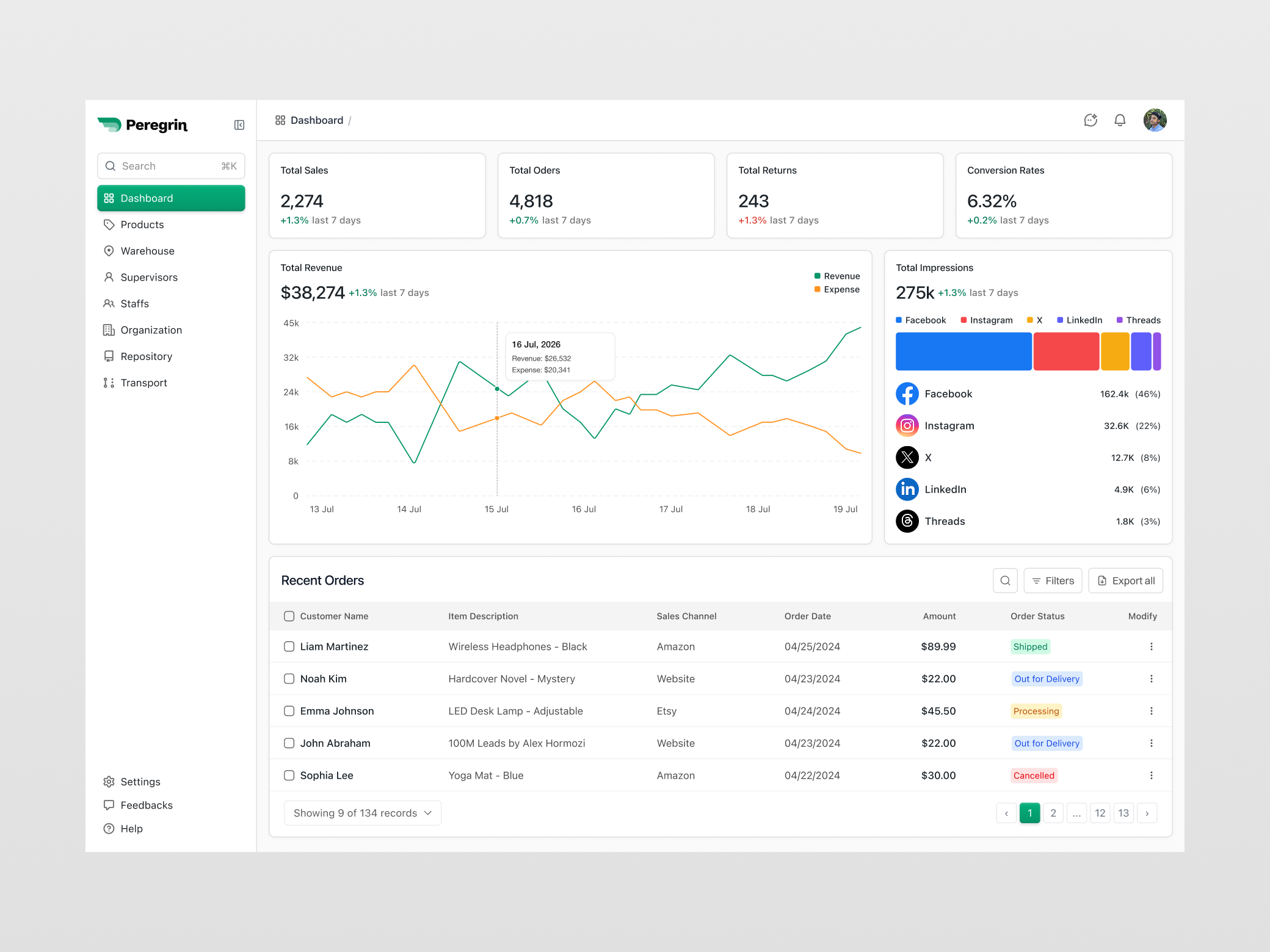Go to the next page arrow
The image size is (1270, 952).
pyautogui.click(x=1147, y=813)
